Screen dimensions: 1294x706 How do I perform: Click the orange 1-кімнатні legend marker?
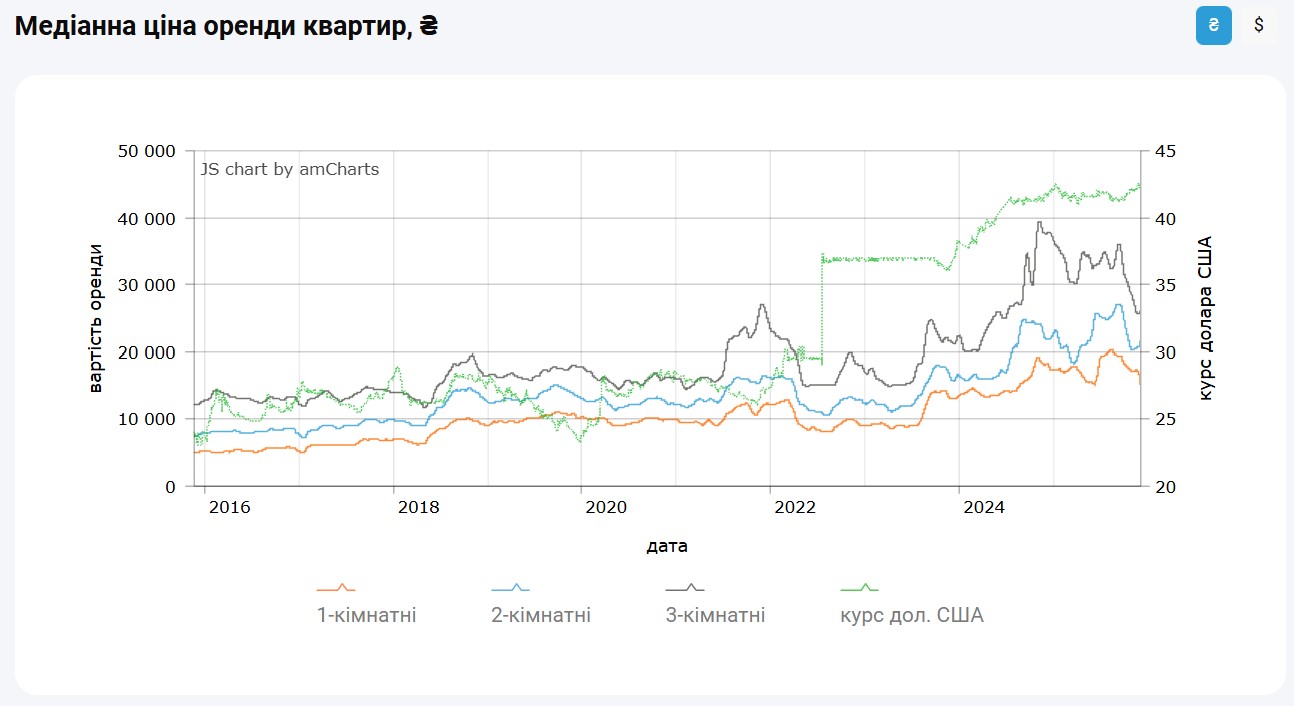pos(336,589)
